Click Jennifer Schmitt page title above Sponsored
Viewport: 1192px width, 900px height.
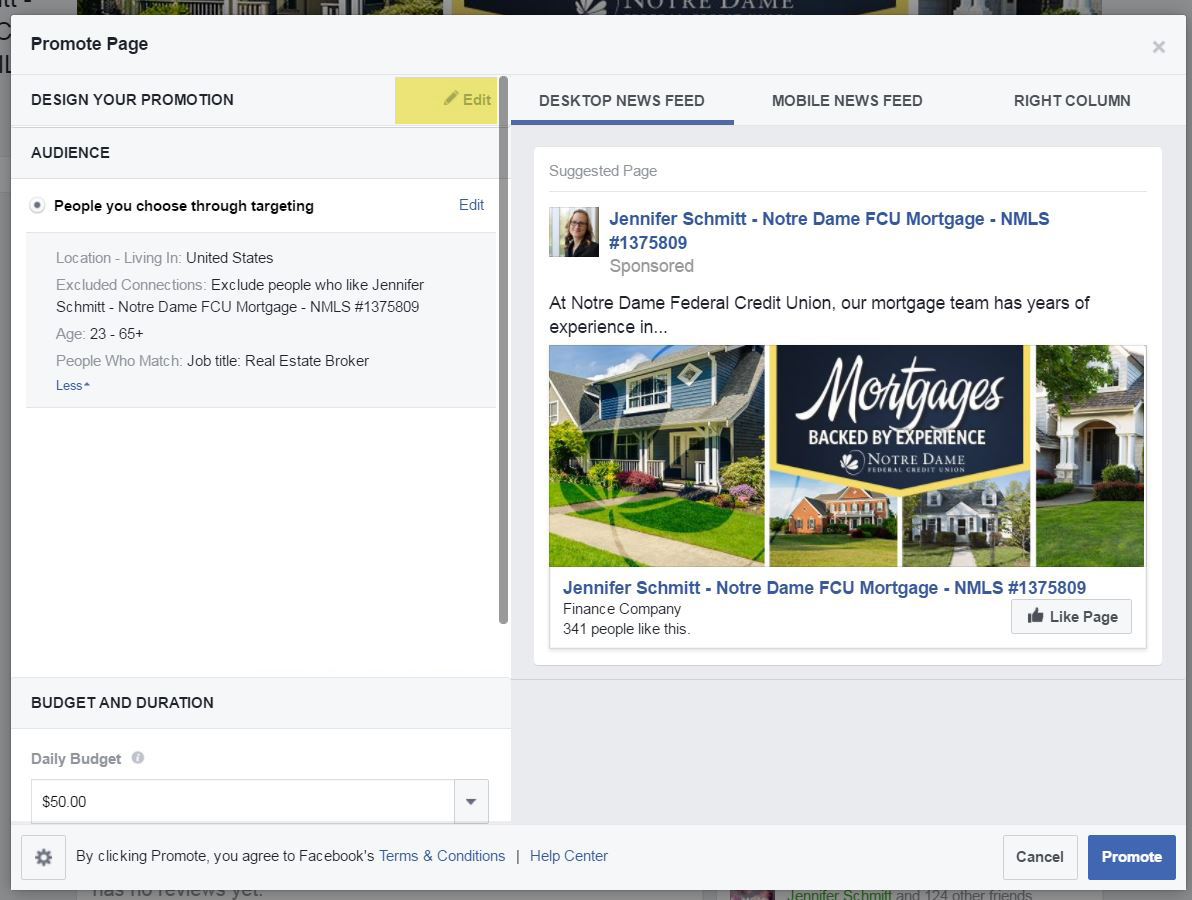pos(829,230)
